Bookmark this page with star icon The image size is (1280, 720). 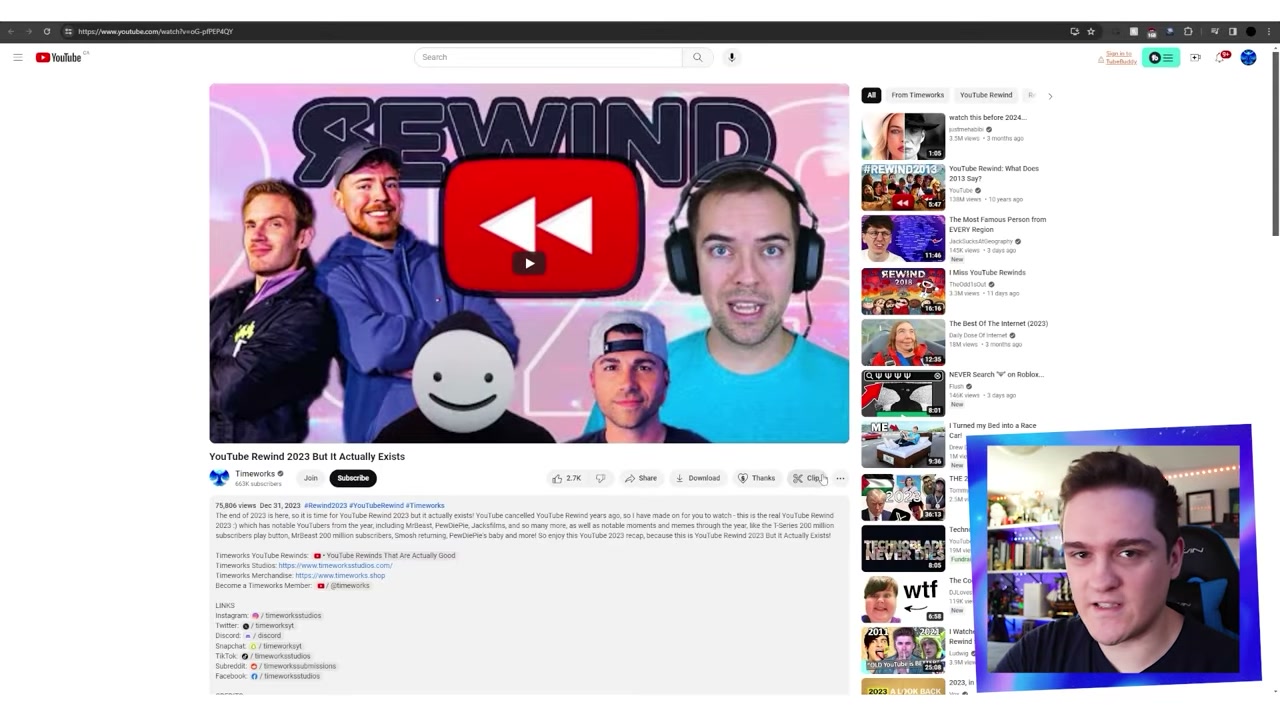pos(1091,31)
